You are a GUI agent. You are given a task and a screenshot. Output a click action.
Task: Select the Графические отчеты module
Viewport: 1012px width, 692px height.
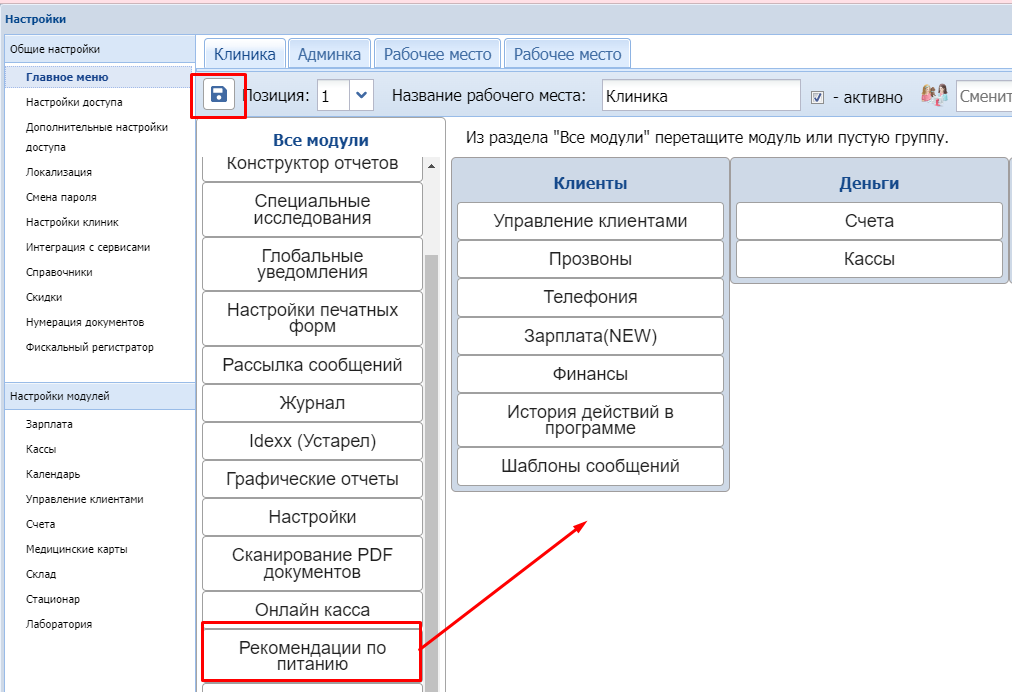tap(312, 480)
